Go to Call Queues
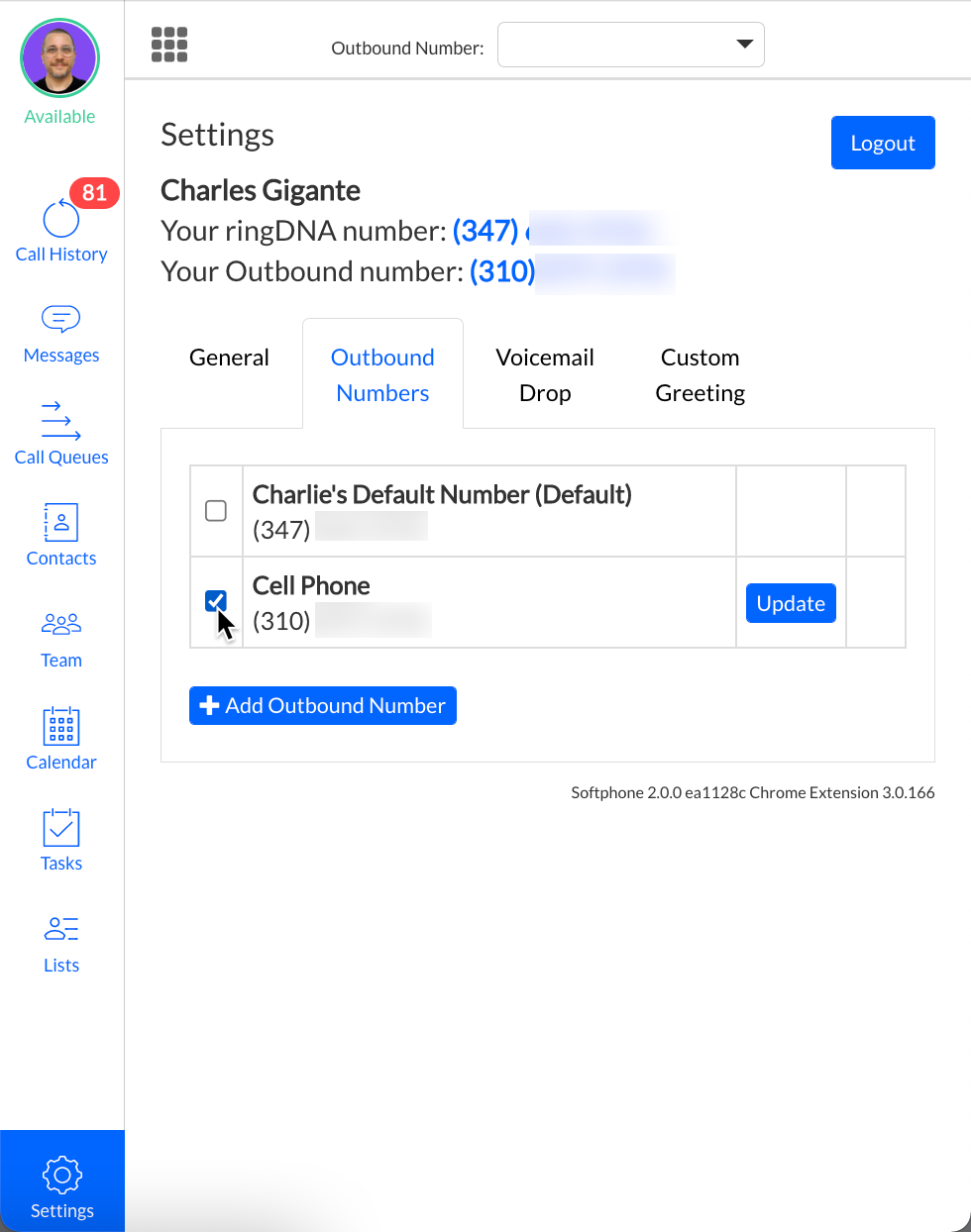This screenshot has width=971, height=1232. tap(60, 421)
